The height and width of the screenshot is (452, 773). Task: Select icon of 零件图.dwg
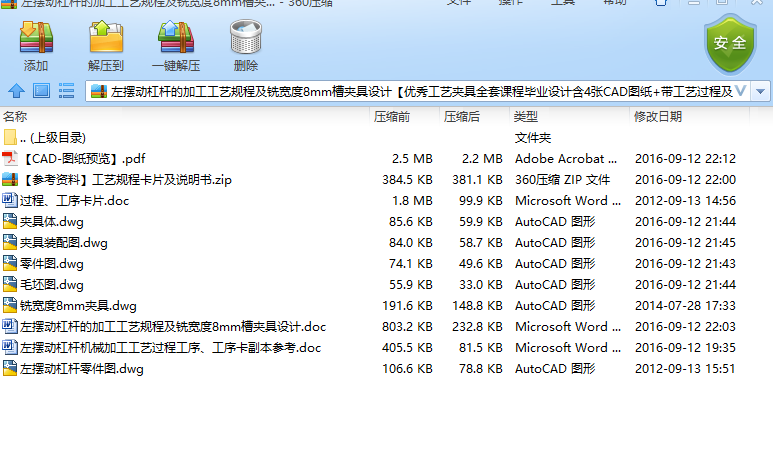pos(10,263)
